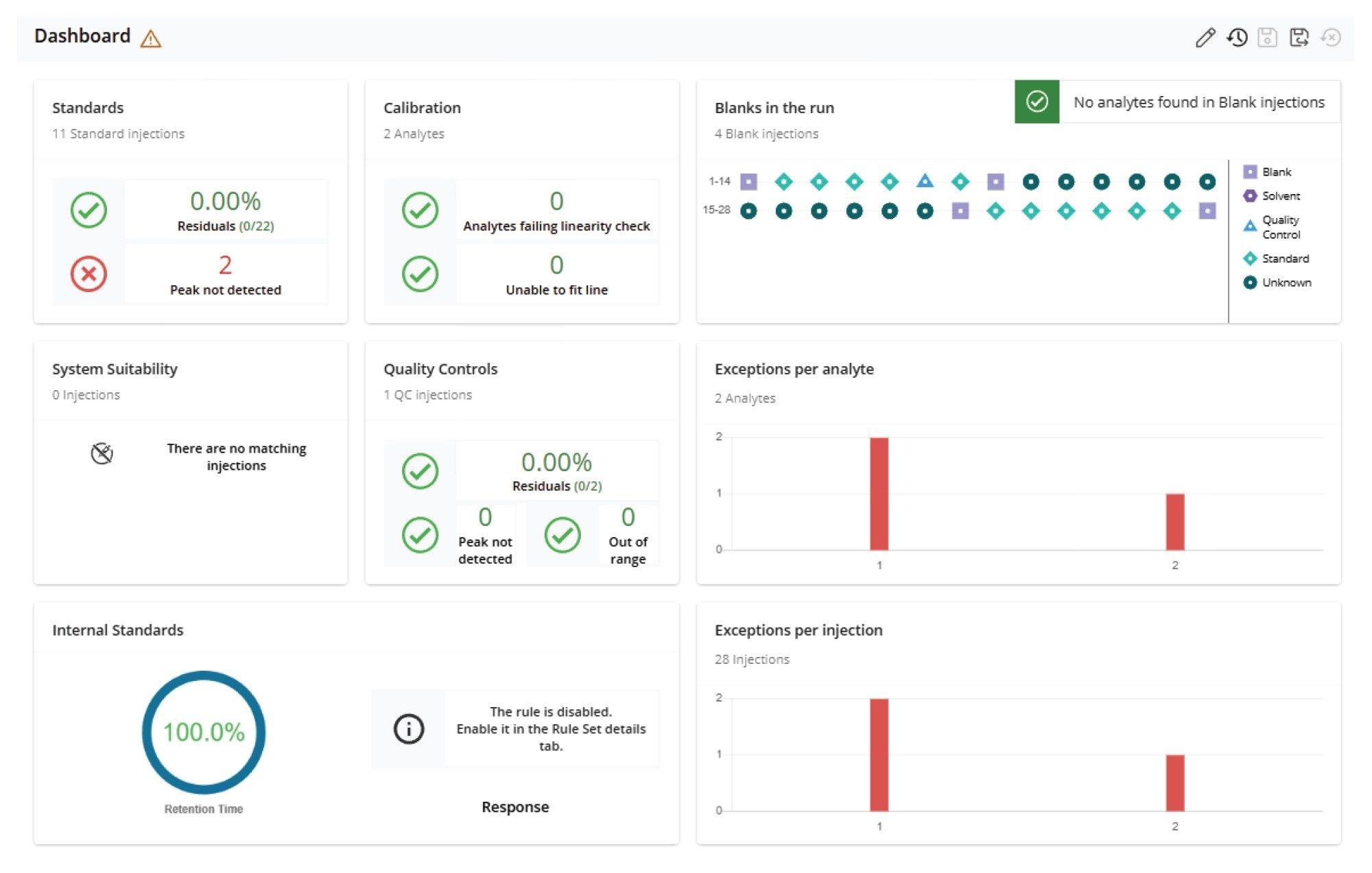Open the dashboard history with the clock icon
The image size is (1372, 873).
click(x=1237, y=39)
